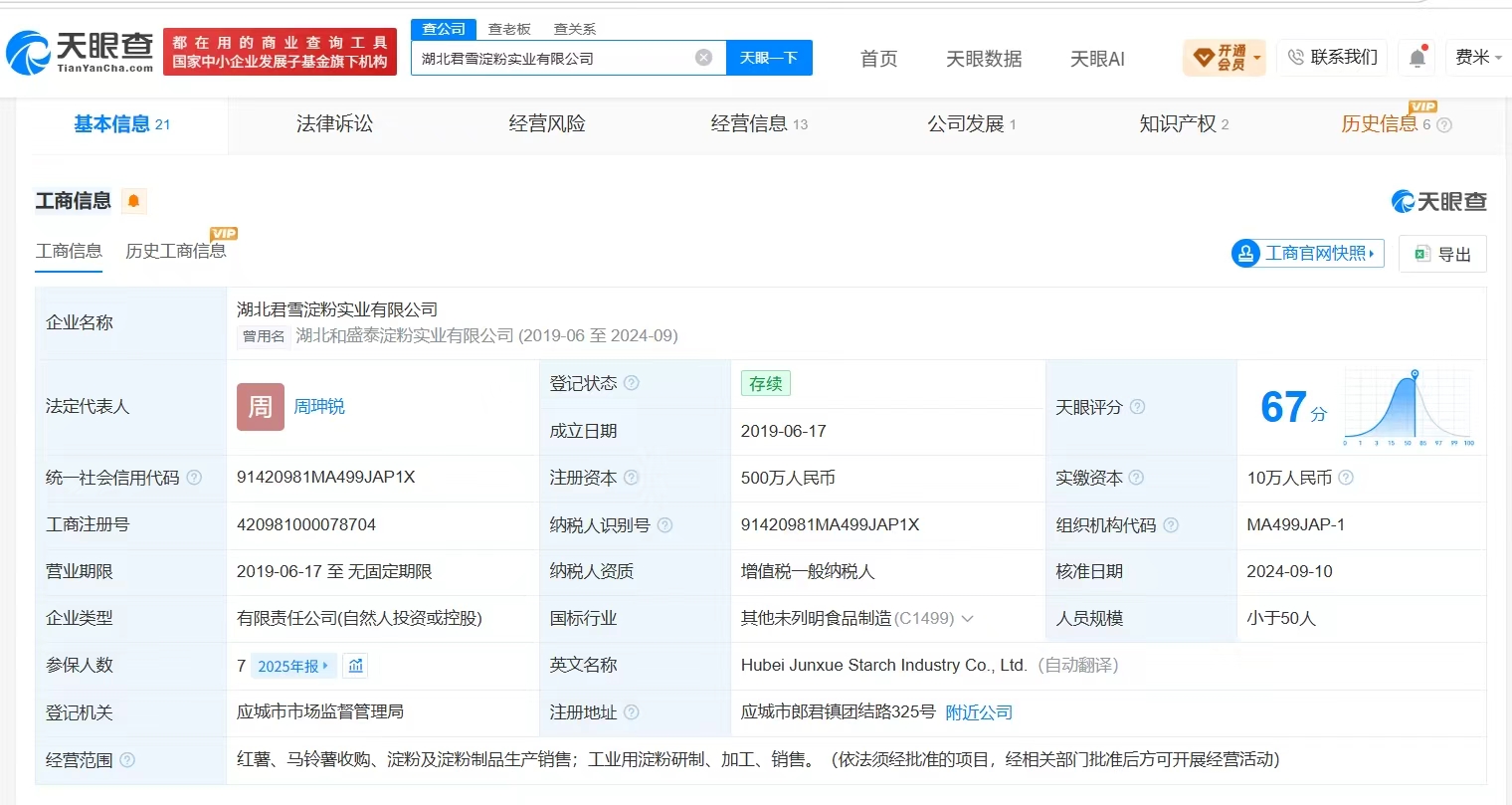Select the 查公司 search mode
Image resolution: width=1512 pixels, height=805 pixels.
coord(444,29)
